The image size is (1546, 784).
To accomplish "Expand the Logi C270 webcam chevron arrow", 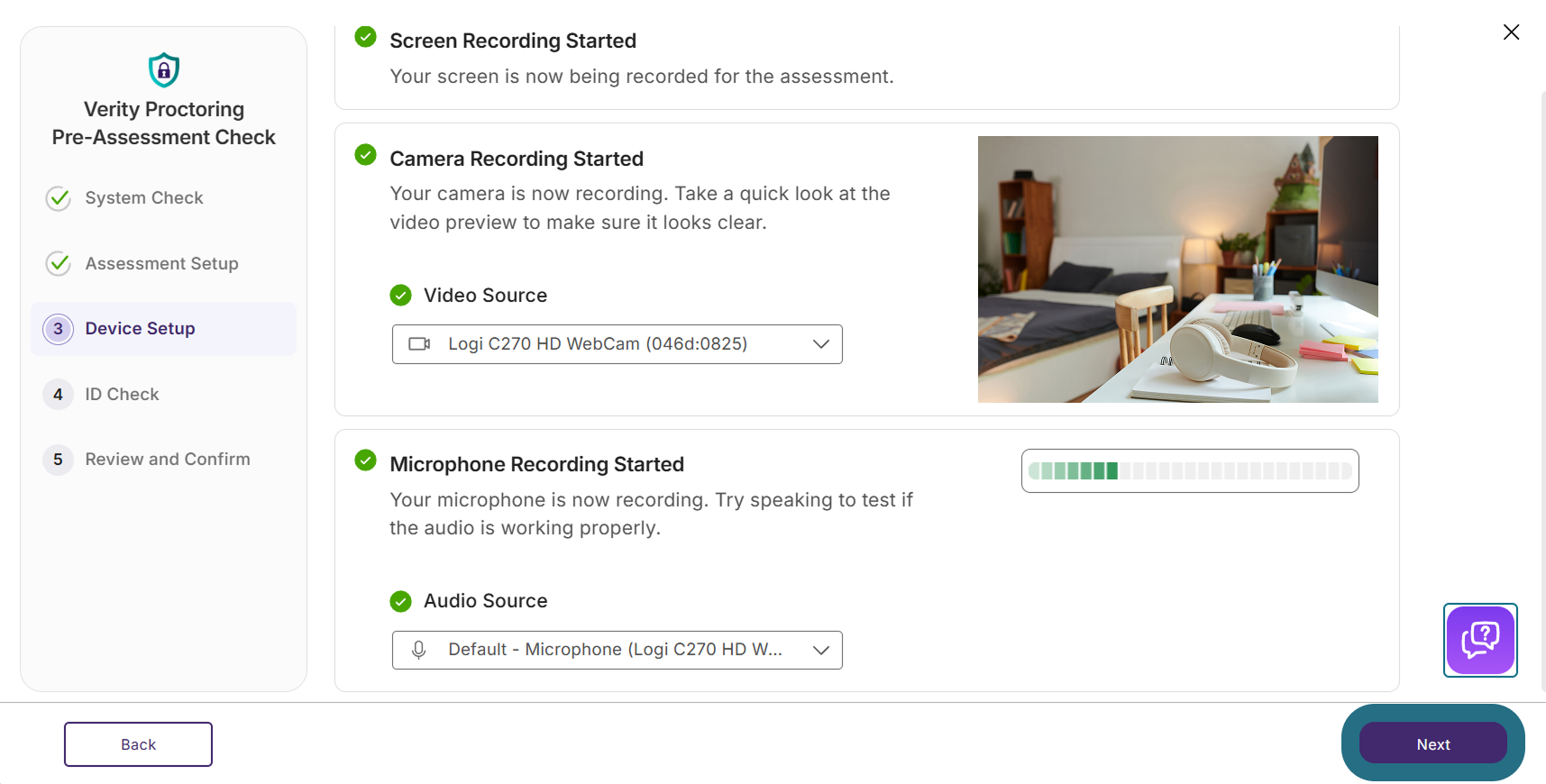I will [x=820, y=344].
